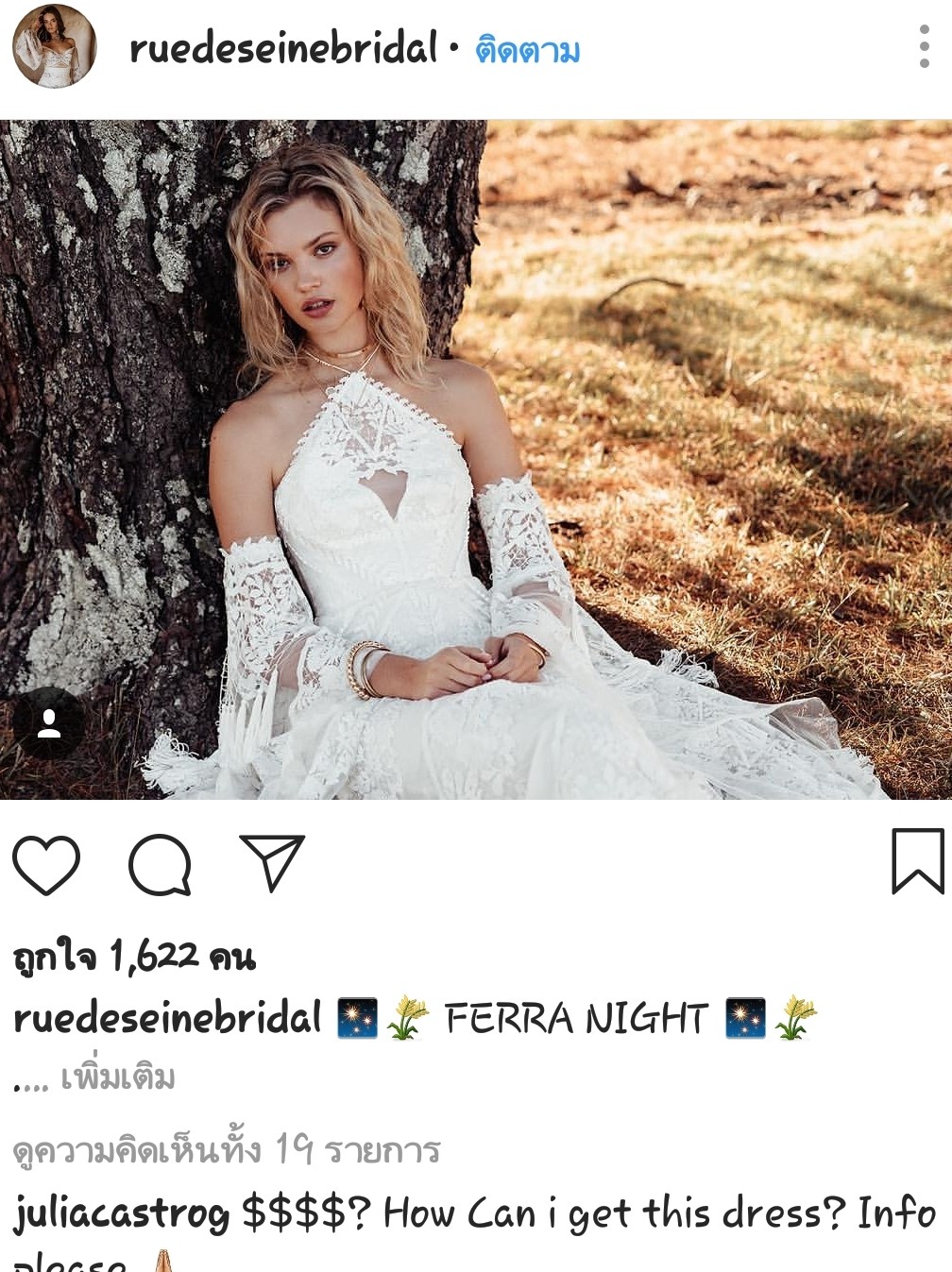Tap the heart icon to like the post
952x1272 pixels.
[46, 864]
